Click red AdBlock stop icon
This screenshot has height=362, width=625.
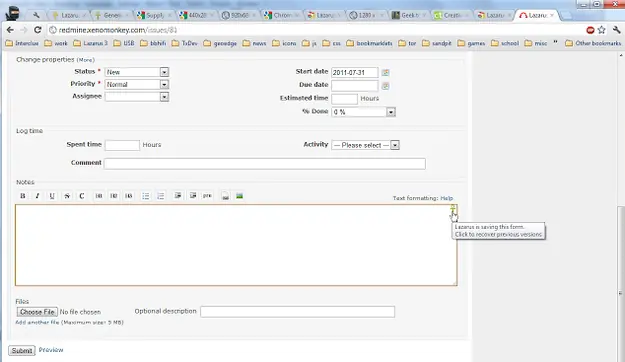[590, 30]
